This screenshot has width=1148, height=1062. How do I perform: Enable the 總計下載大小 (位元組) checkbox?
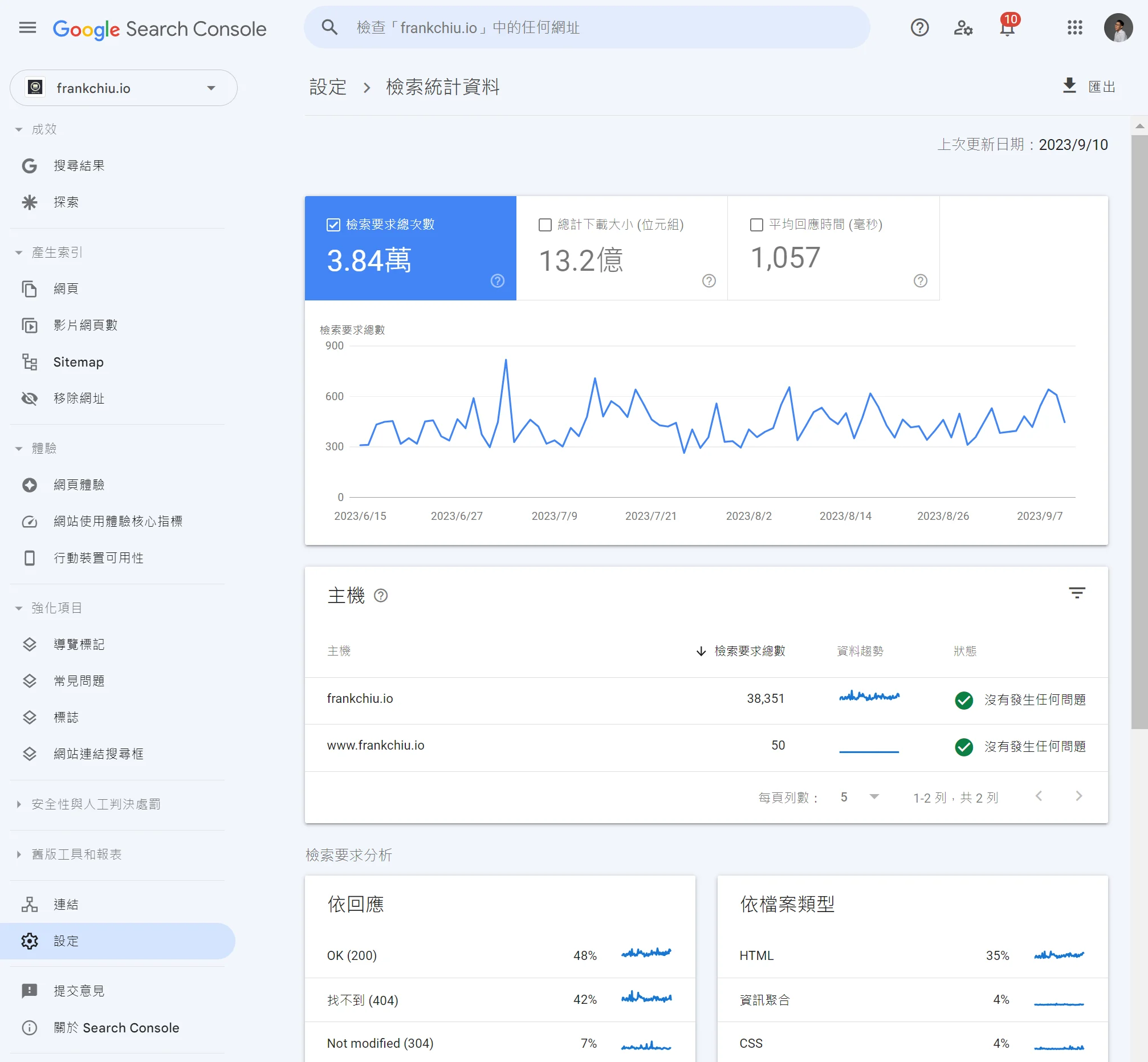[x=545, y=225]
